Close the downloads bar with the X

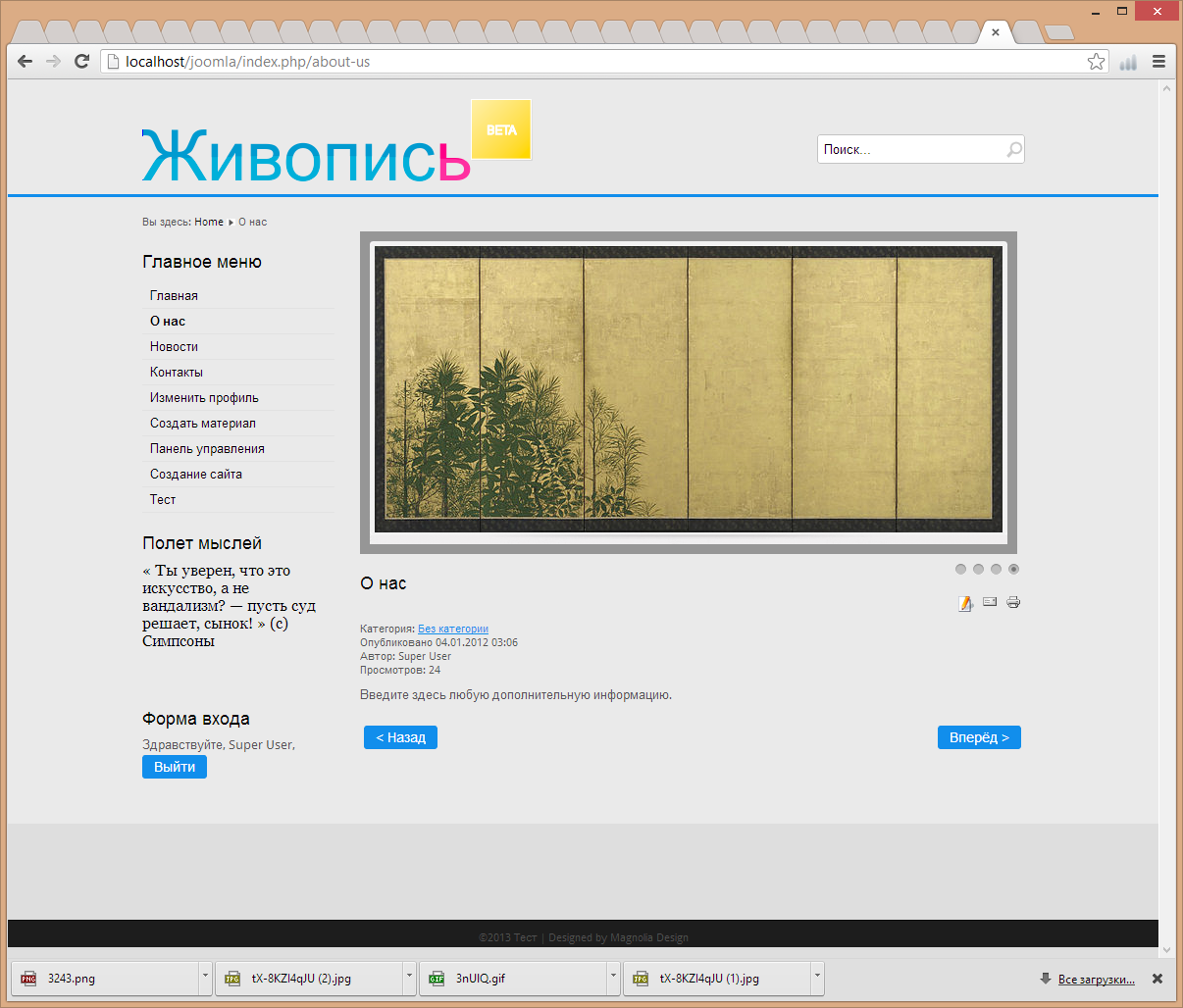[x=1157, y=979]
